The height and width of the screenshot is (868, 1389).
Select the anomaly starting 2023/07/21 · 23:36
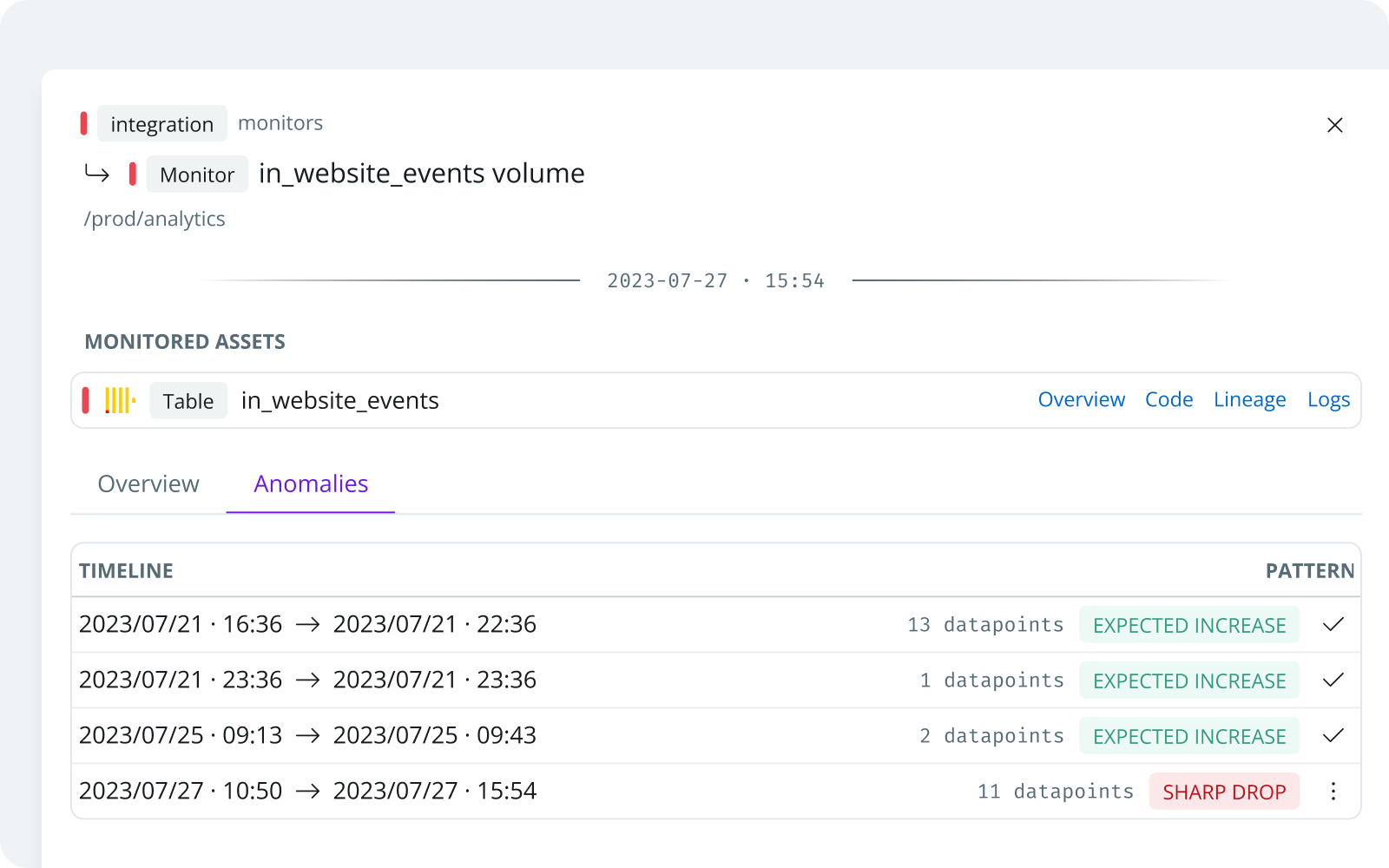coord(715,680)
